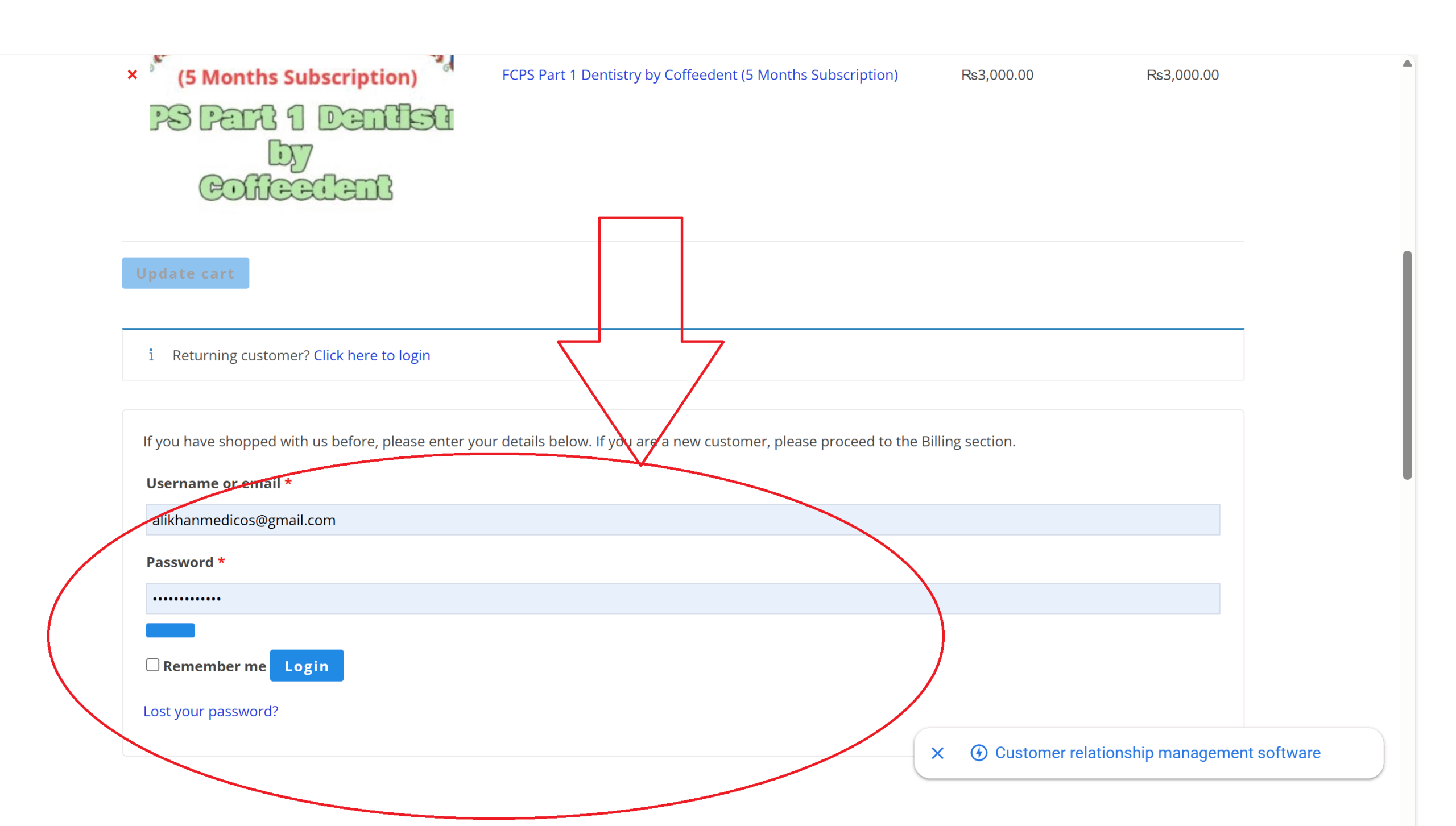
Task: Click the 'Password' field label
Action: pos(180,562)
